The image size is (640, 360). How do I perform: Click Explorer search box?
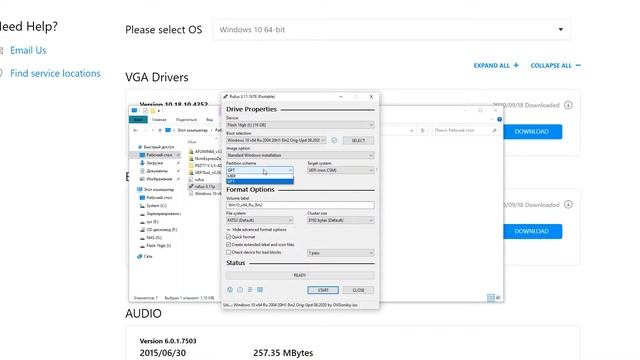click(x=465, y=130)
